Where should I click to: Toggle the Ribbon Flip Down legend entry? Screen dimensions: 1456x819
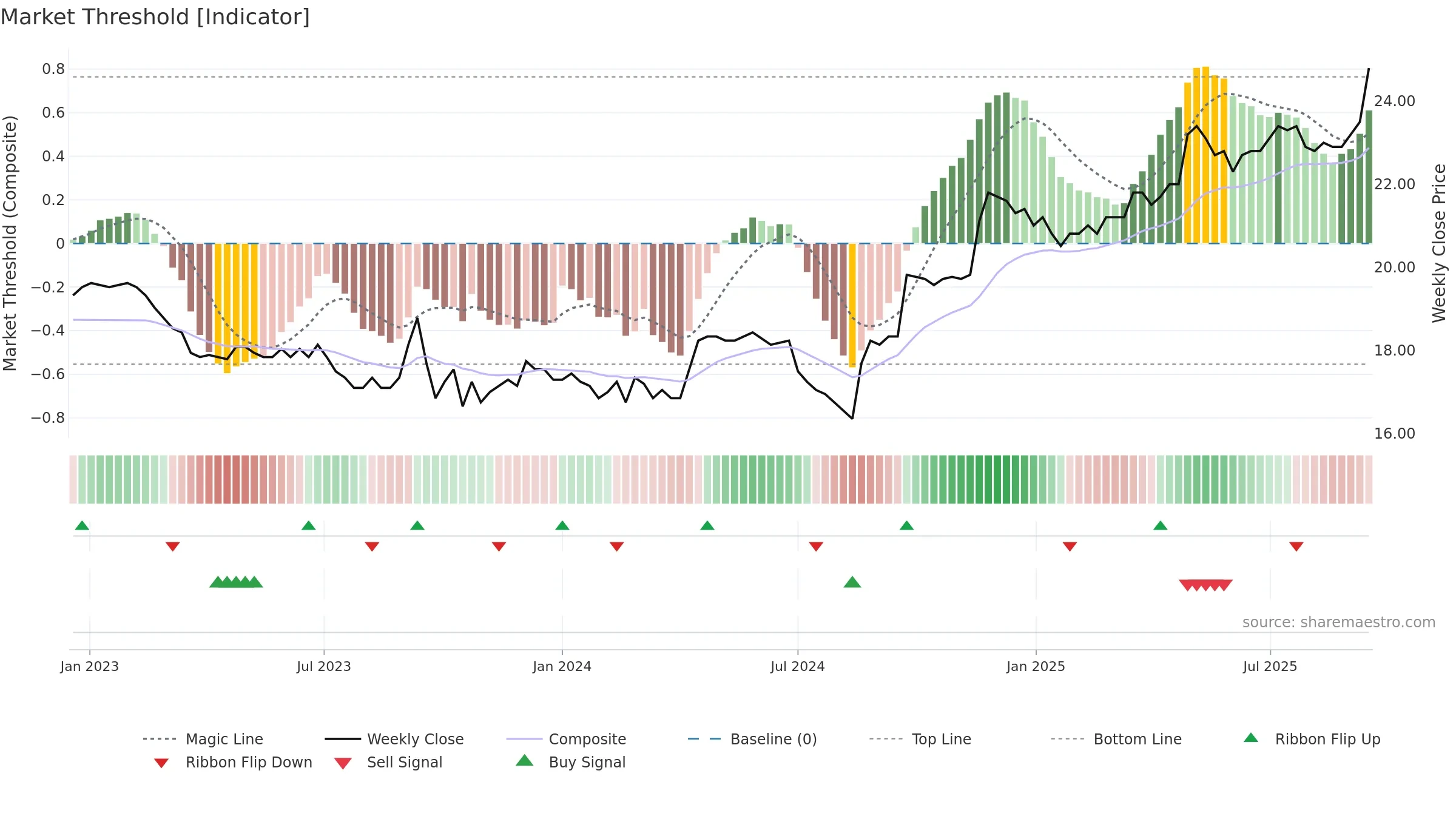tap(233, 762)
